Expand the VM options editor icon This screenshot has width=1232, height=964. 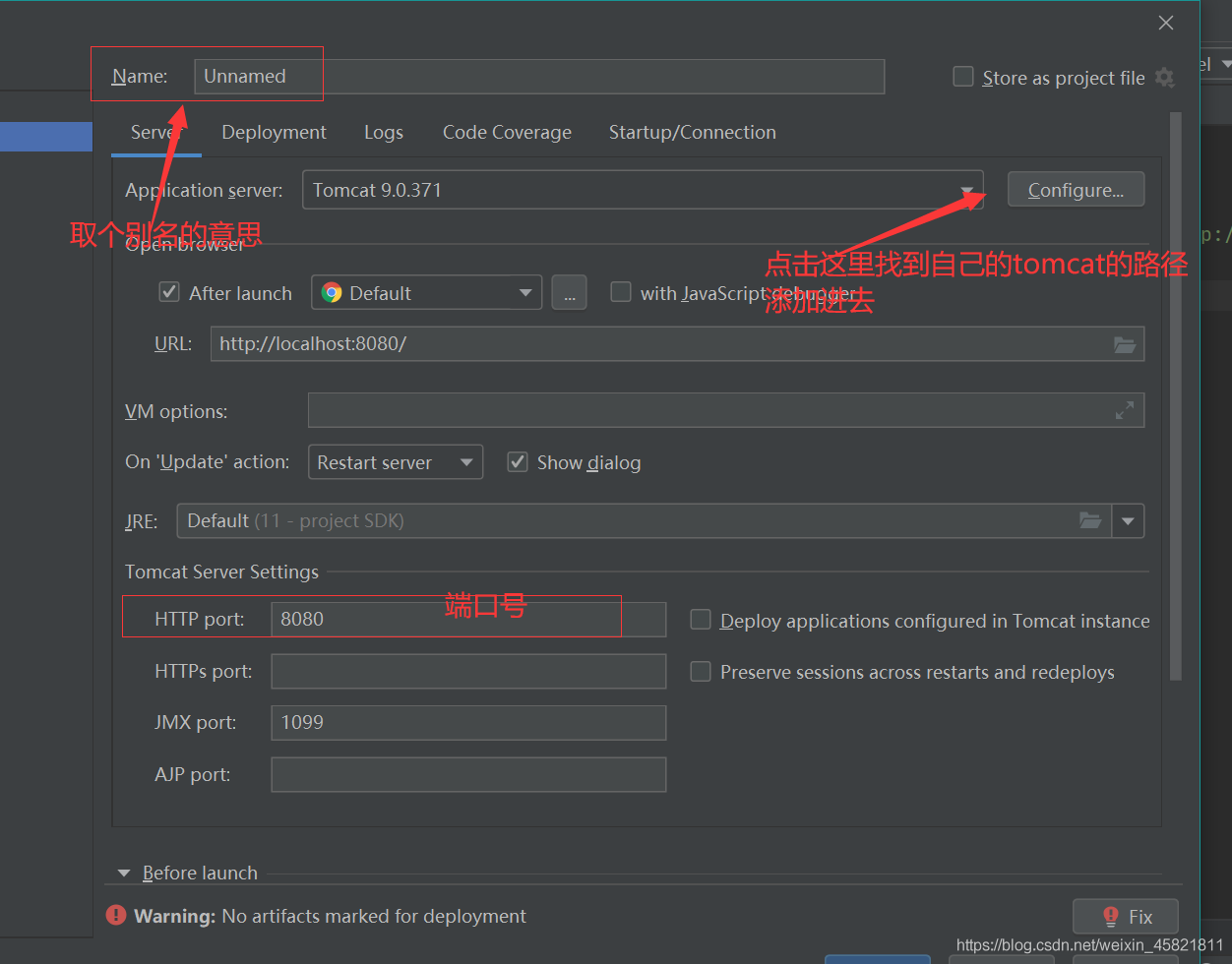(x=1124, y=411)
